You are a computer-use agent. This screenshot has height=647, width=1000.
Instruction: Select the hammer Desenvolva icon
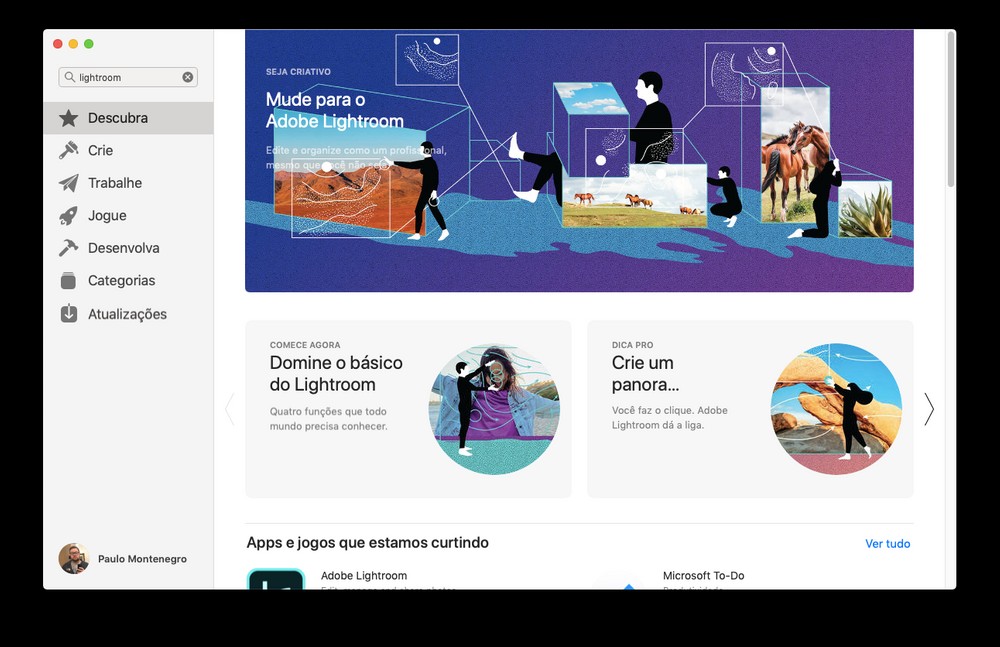click(x=68, y=248)
